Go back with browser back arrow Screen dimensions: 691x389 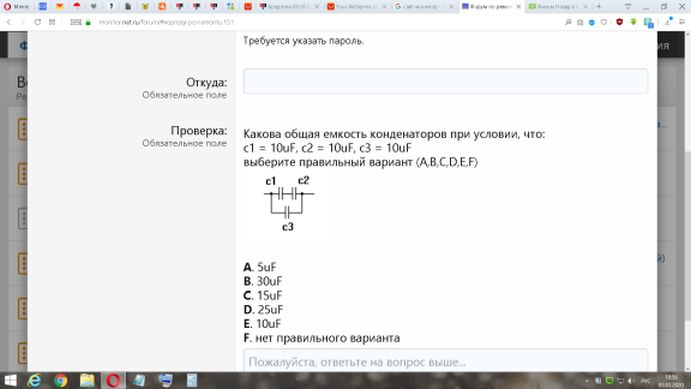(8, 22)
